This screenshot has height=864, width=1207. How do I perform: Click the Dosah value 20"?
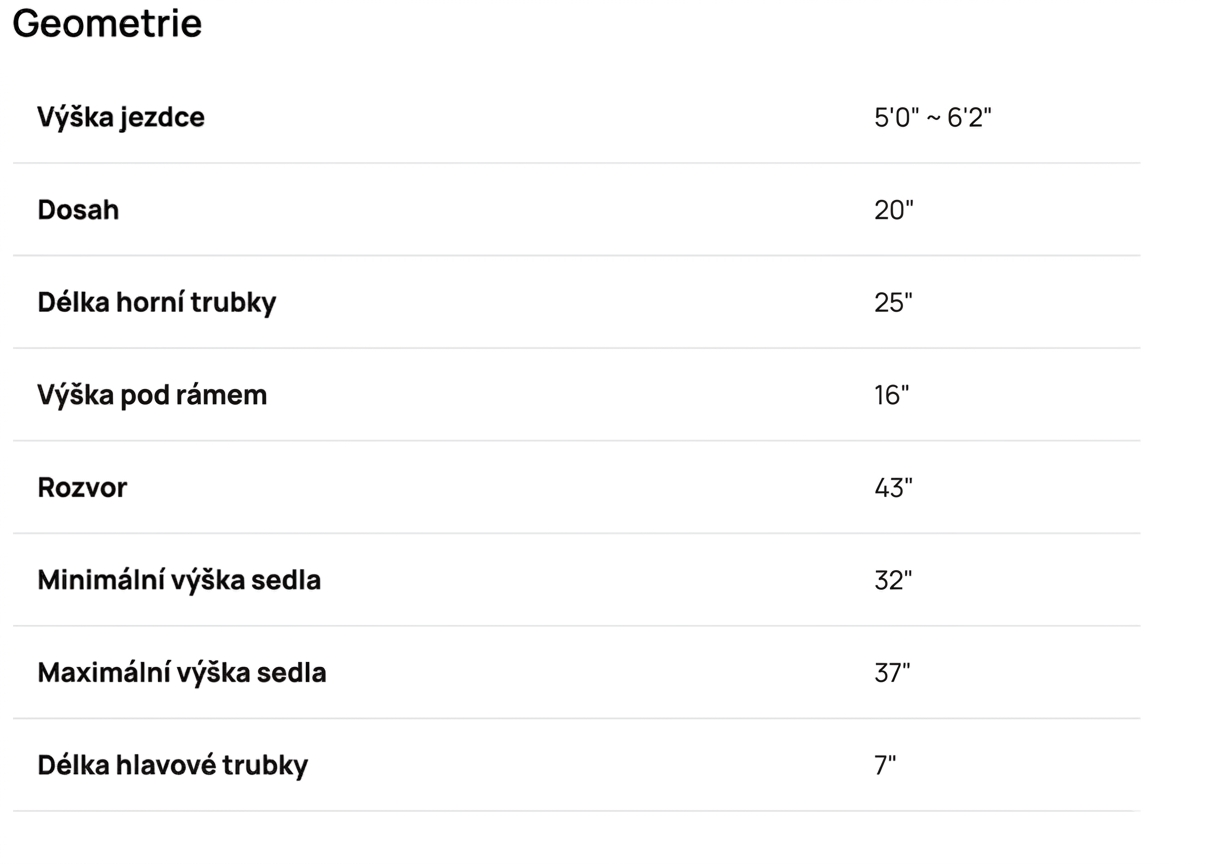click(894, 210)
